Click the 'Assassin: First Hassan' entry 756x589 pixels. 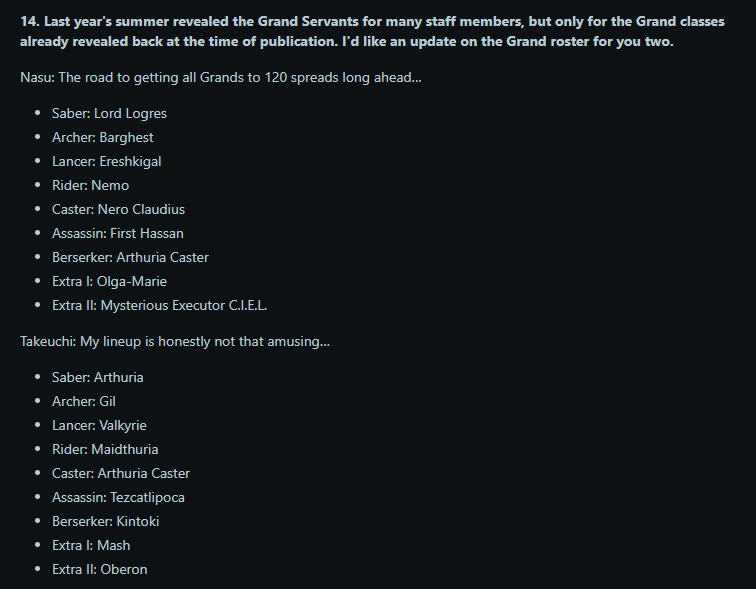click(118, 233)
